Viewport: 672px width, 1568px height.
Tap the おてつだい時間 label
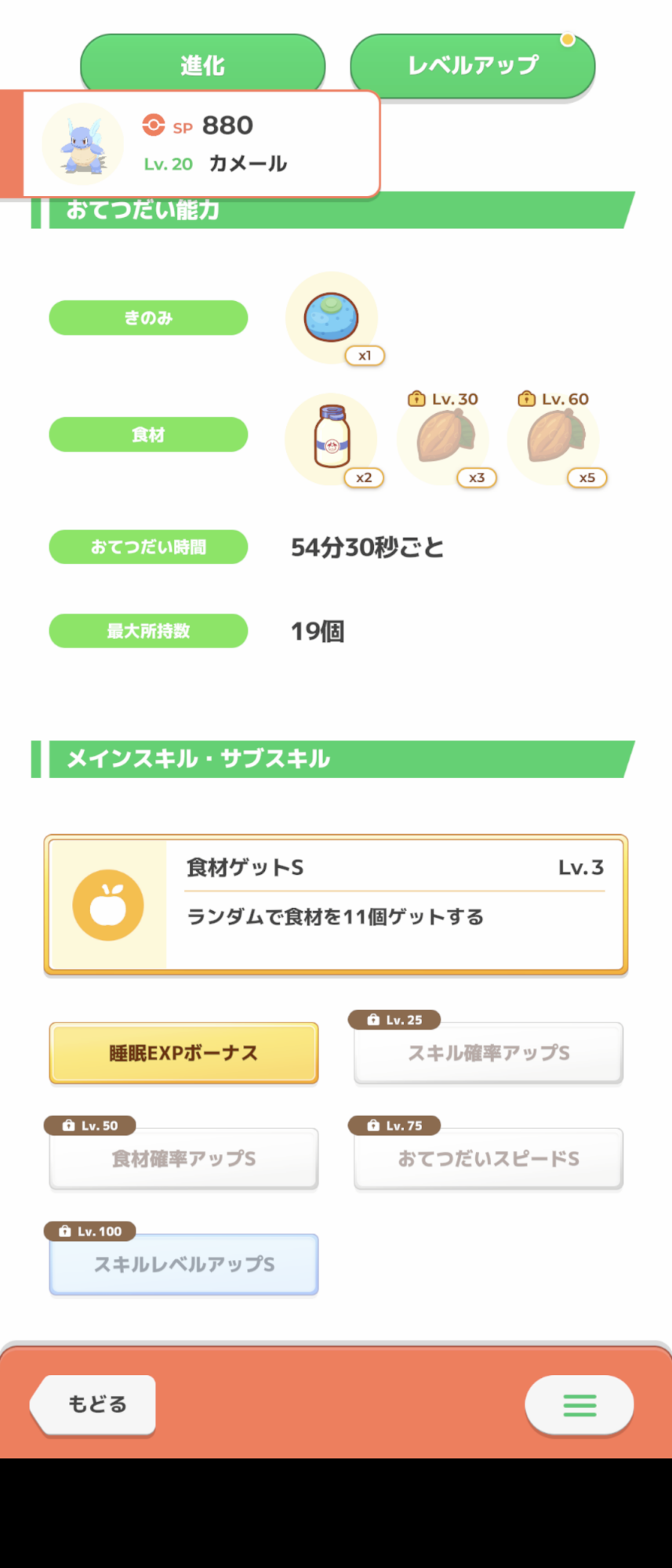(x=148, y=546)
